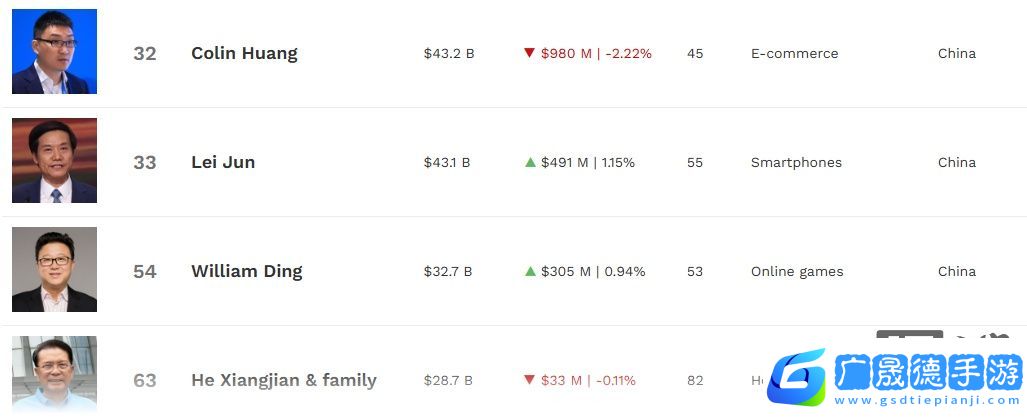Open Colin Huang's profile photo
The image size is (1027, 420).
54,52
